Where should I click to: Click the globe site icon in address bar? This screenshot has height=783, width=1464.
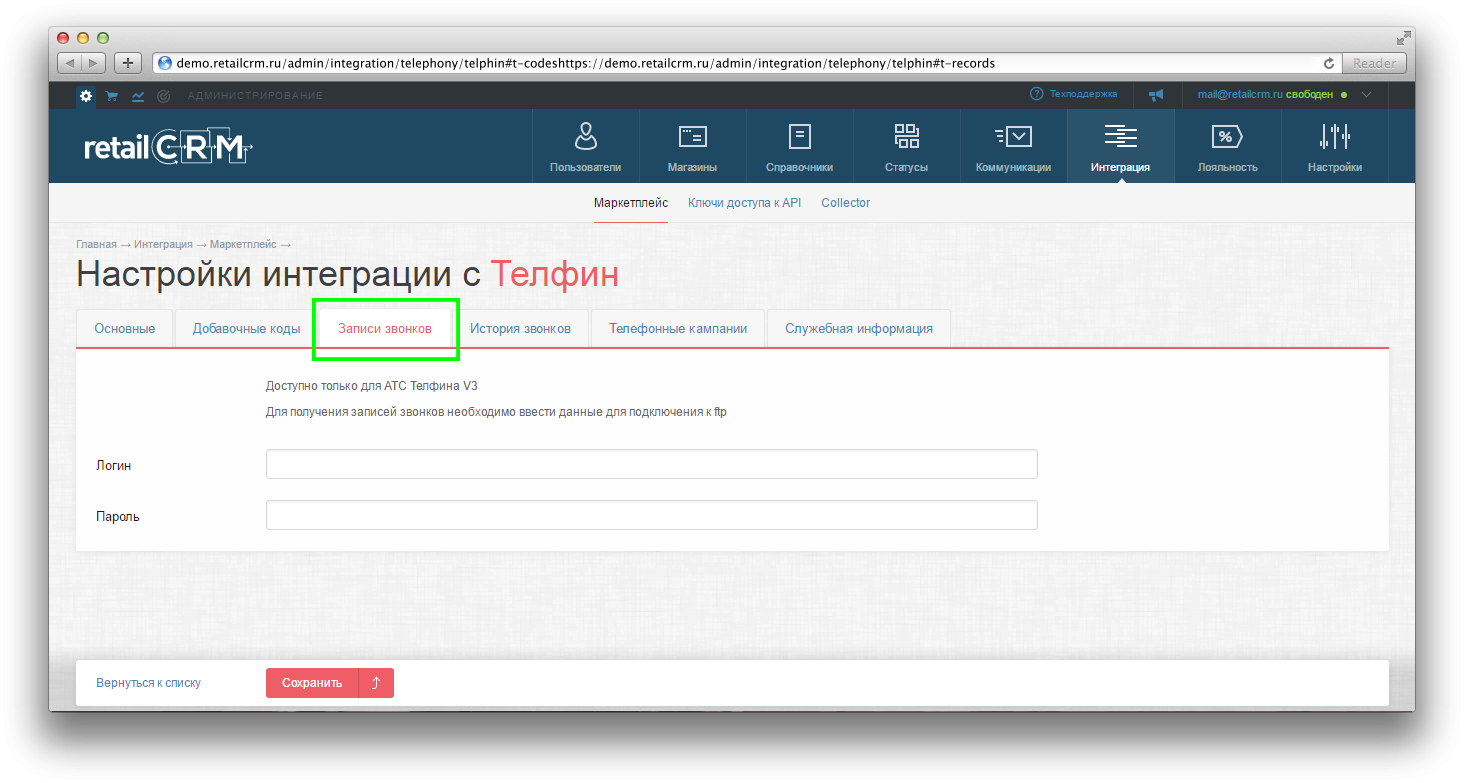165,63
